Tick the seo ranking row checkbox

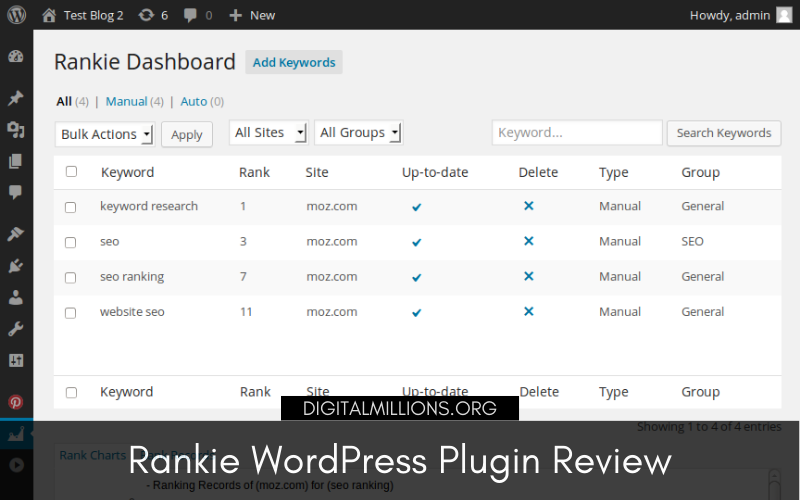point(70,278)
